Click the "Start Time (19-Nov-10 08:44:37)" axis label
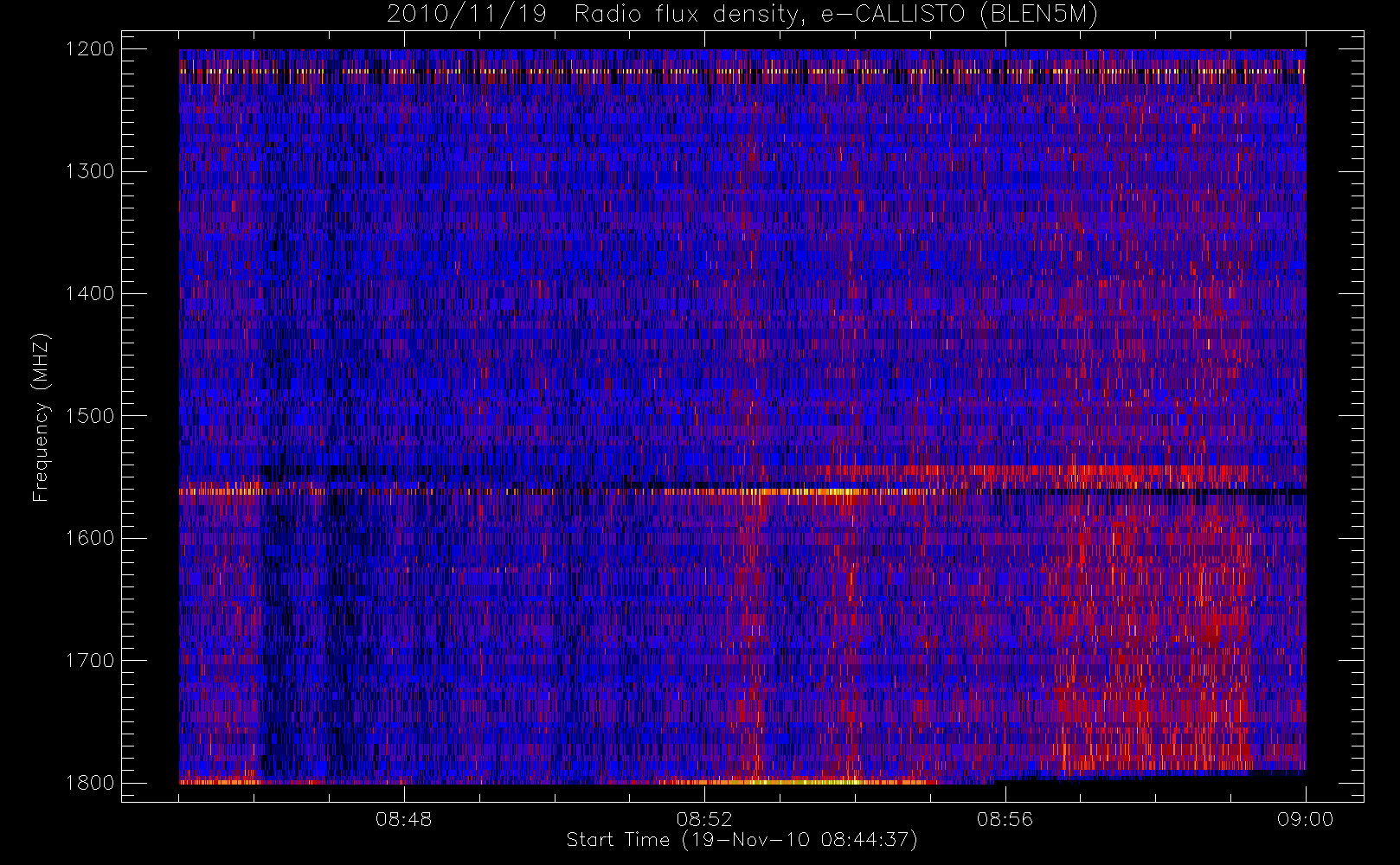 click(x=742, y=840)
